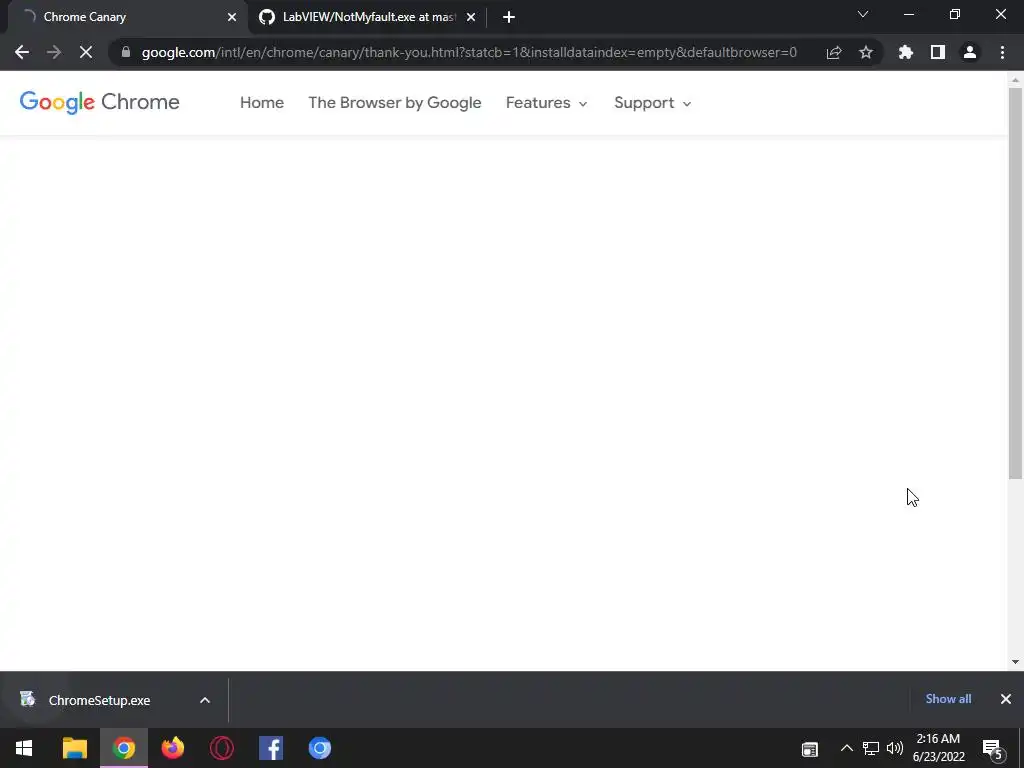Screen dimensions: 1024x768
Task: Open the Windows Start menu
Action: click(x=24, y=748)
